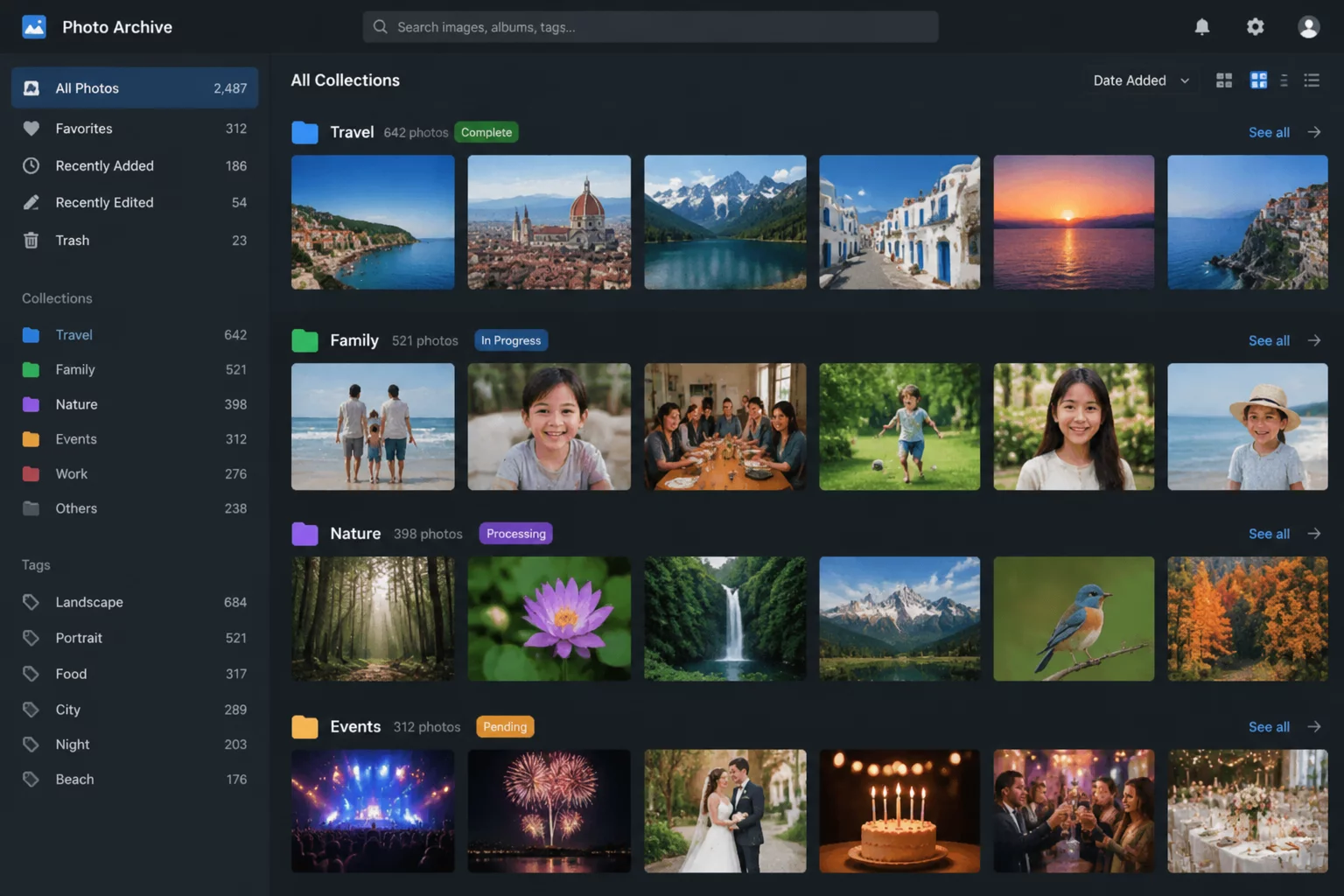Filter by the City tag
This screenshot has width=1344, height=896.
point(135,710)
